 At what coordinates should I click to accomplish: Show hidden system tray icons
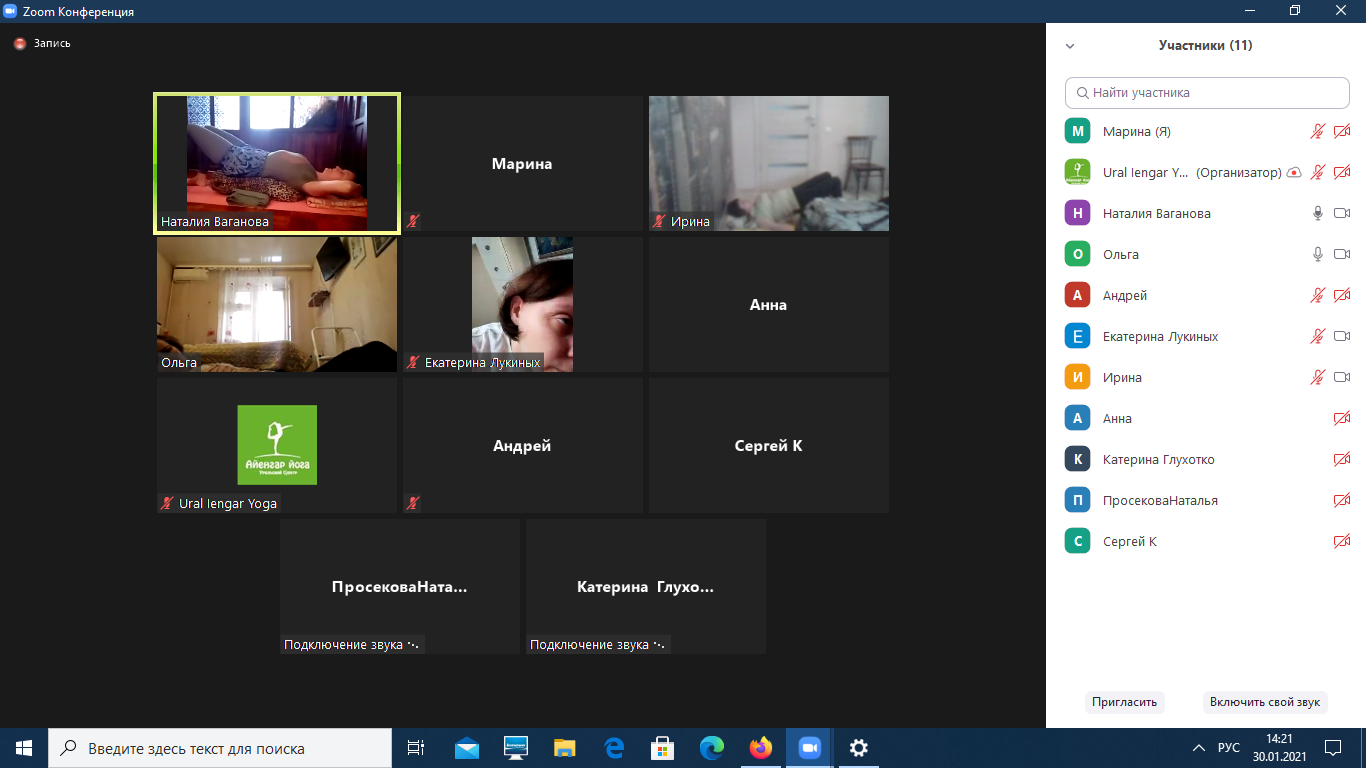pos(1199,748)
